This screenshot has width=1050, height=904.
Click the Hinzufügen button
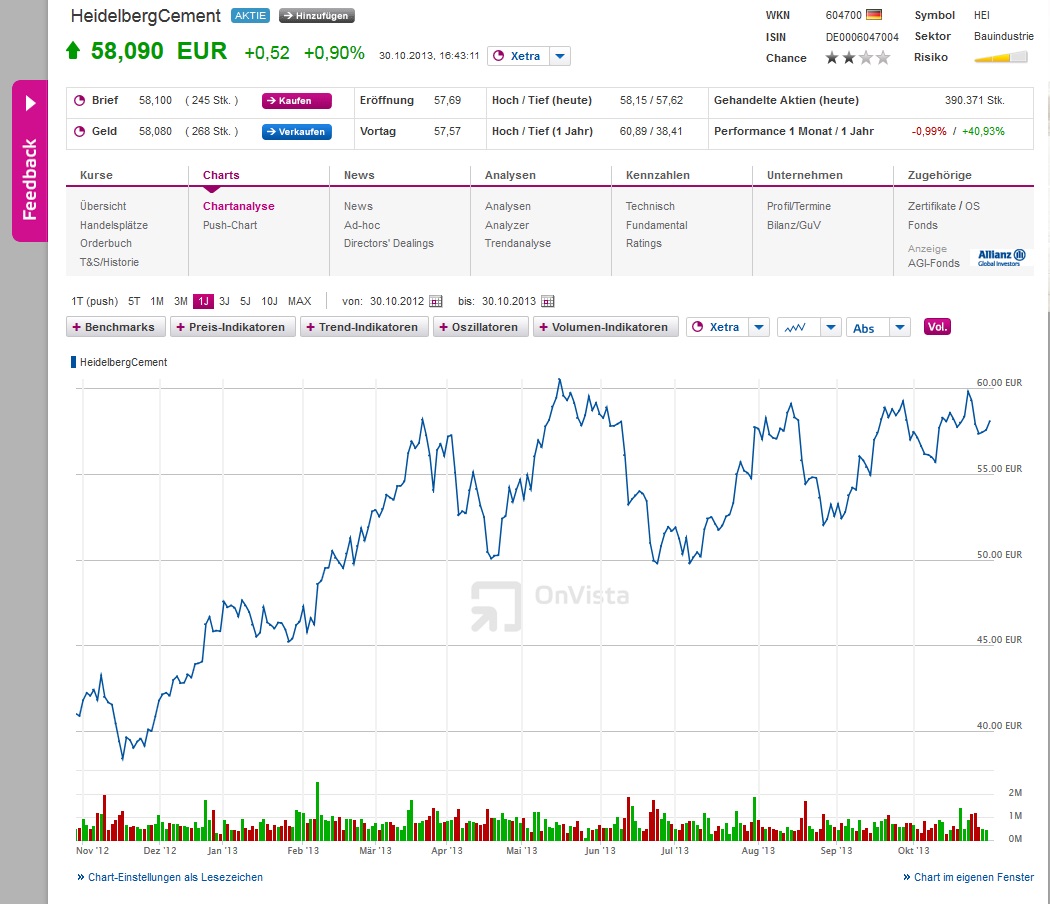point(317,15)
